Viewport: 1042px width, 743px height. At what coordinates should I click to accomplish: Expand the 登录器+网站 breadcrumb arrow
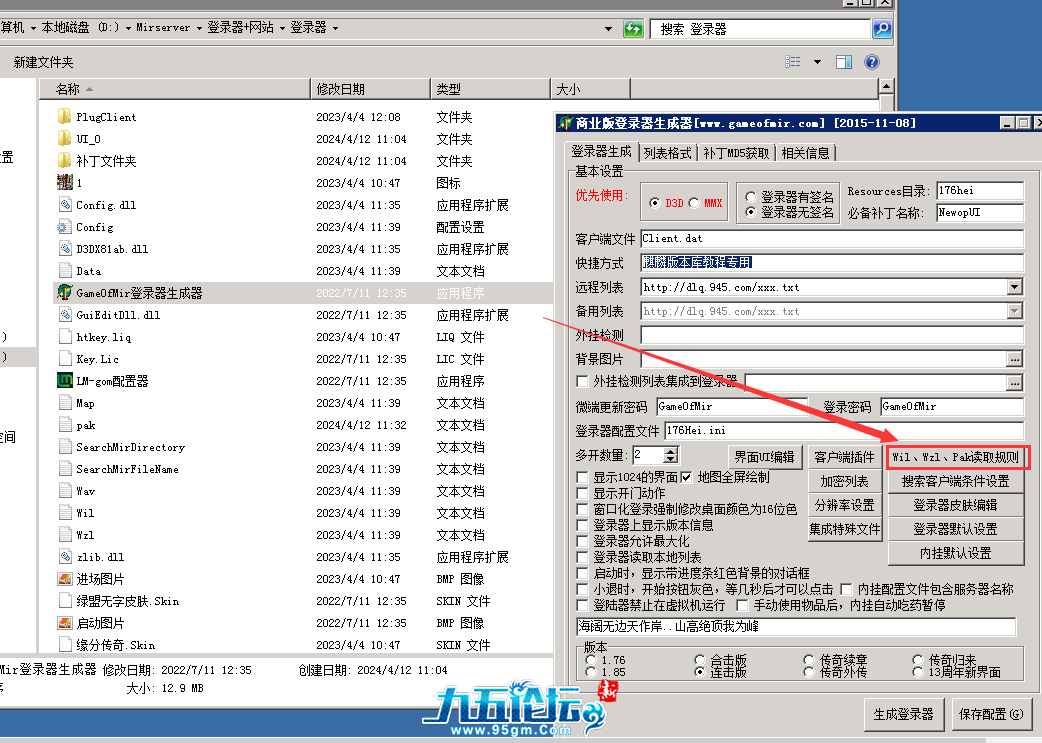(x=282, y=28)
